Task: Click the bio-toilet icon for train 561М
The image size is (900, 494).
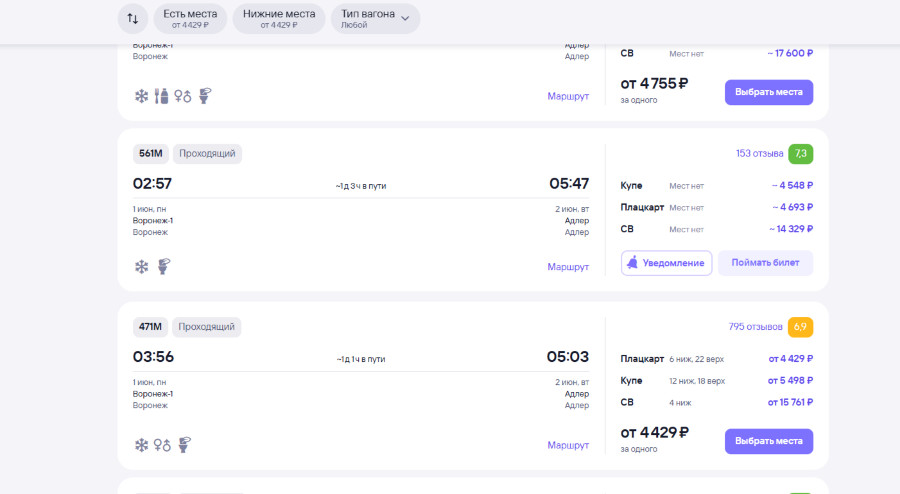Action: pyautogui.click(x=165, y=266)
